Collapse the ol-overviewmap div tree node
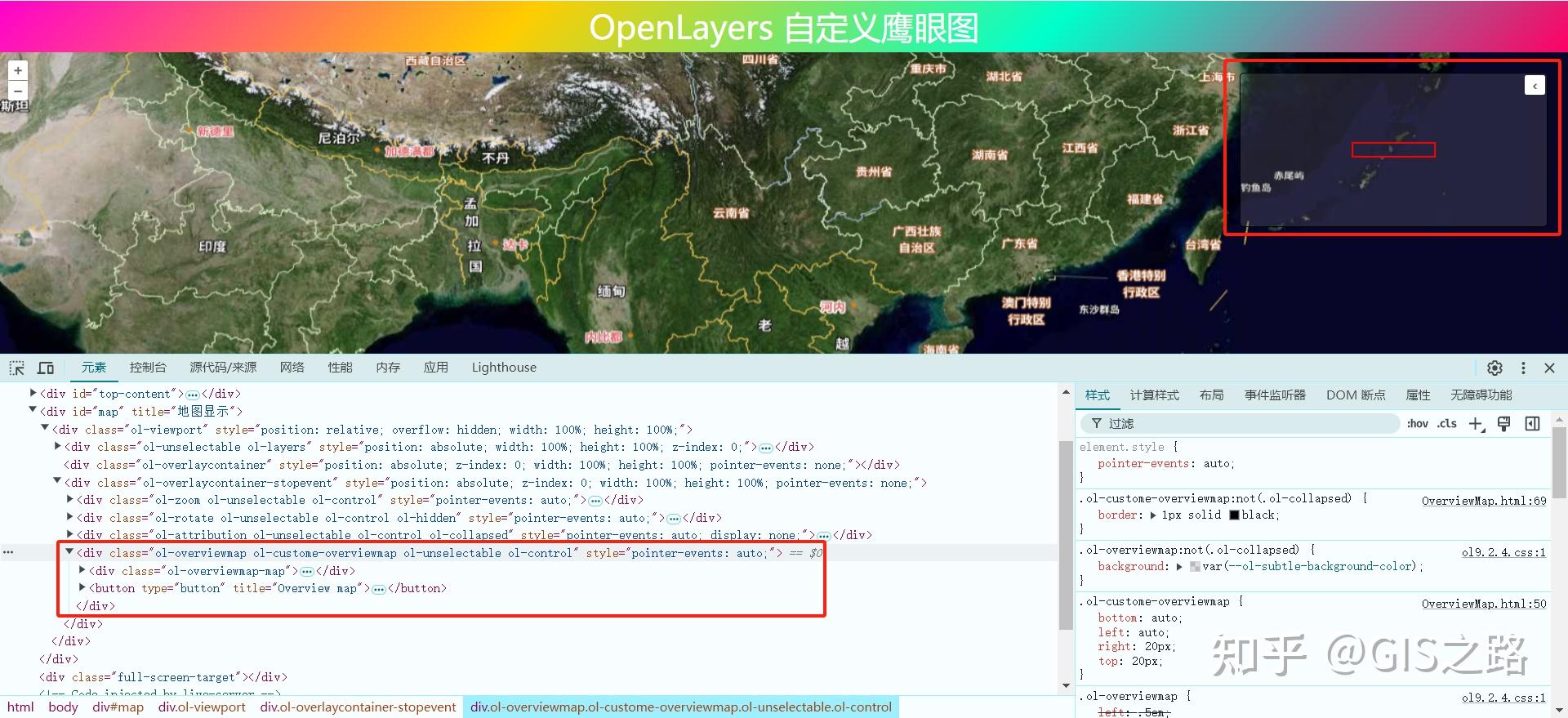Image resolution: width=1568 pixels, height=718 pixels. [x=69, y=552]
